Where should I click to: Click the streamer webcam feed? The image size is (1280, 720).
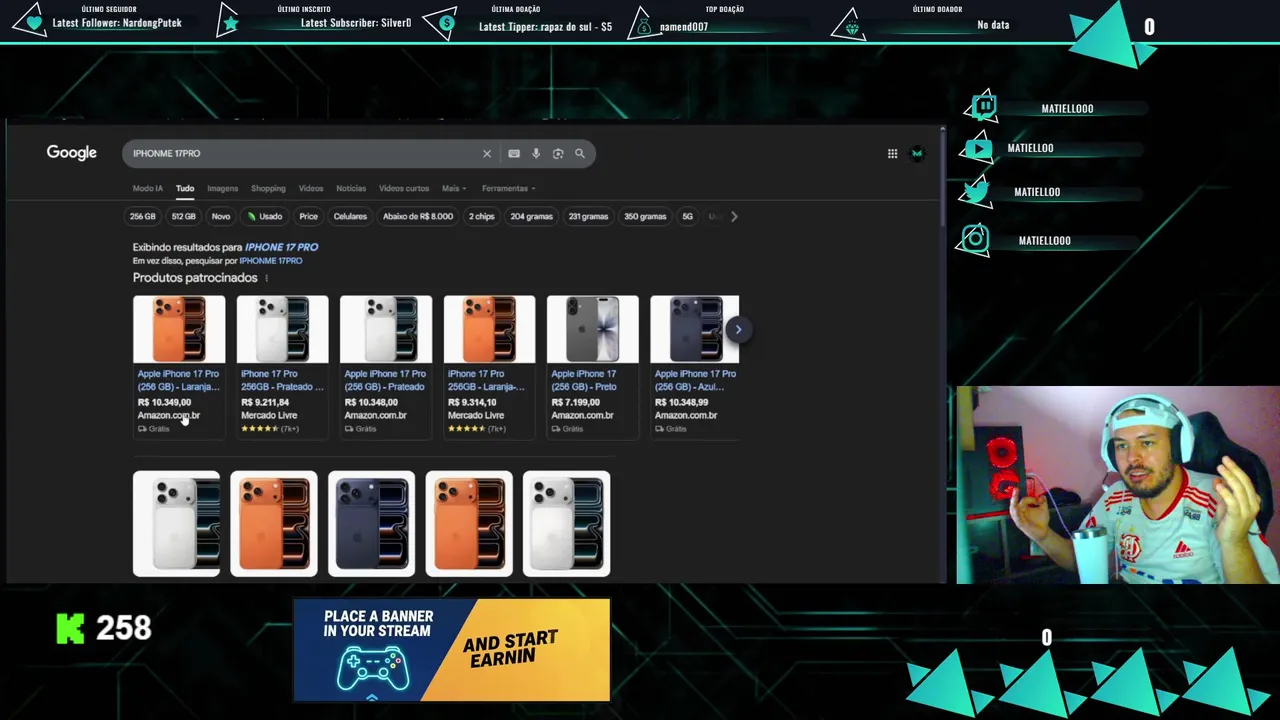point(1117,485)
